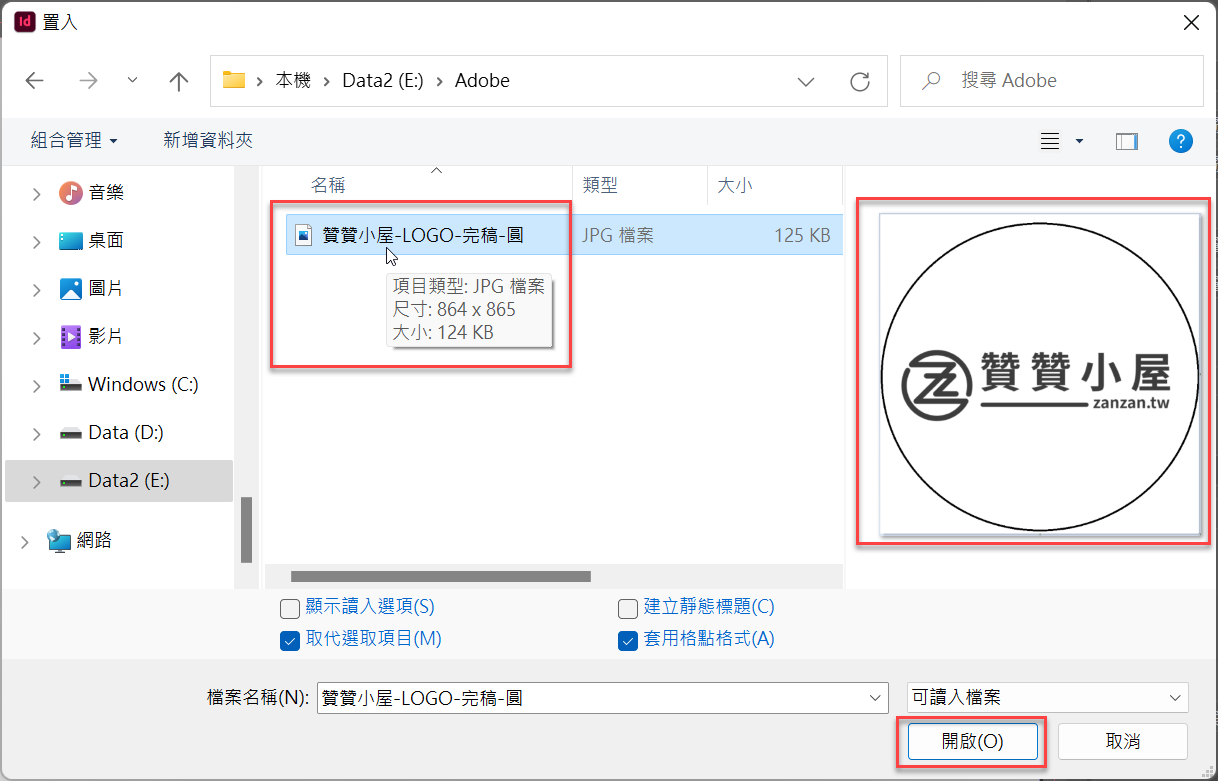Click the 125 KB size cell
Screen dimensions: 1218x781
click(802, 236)
